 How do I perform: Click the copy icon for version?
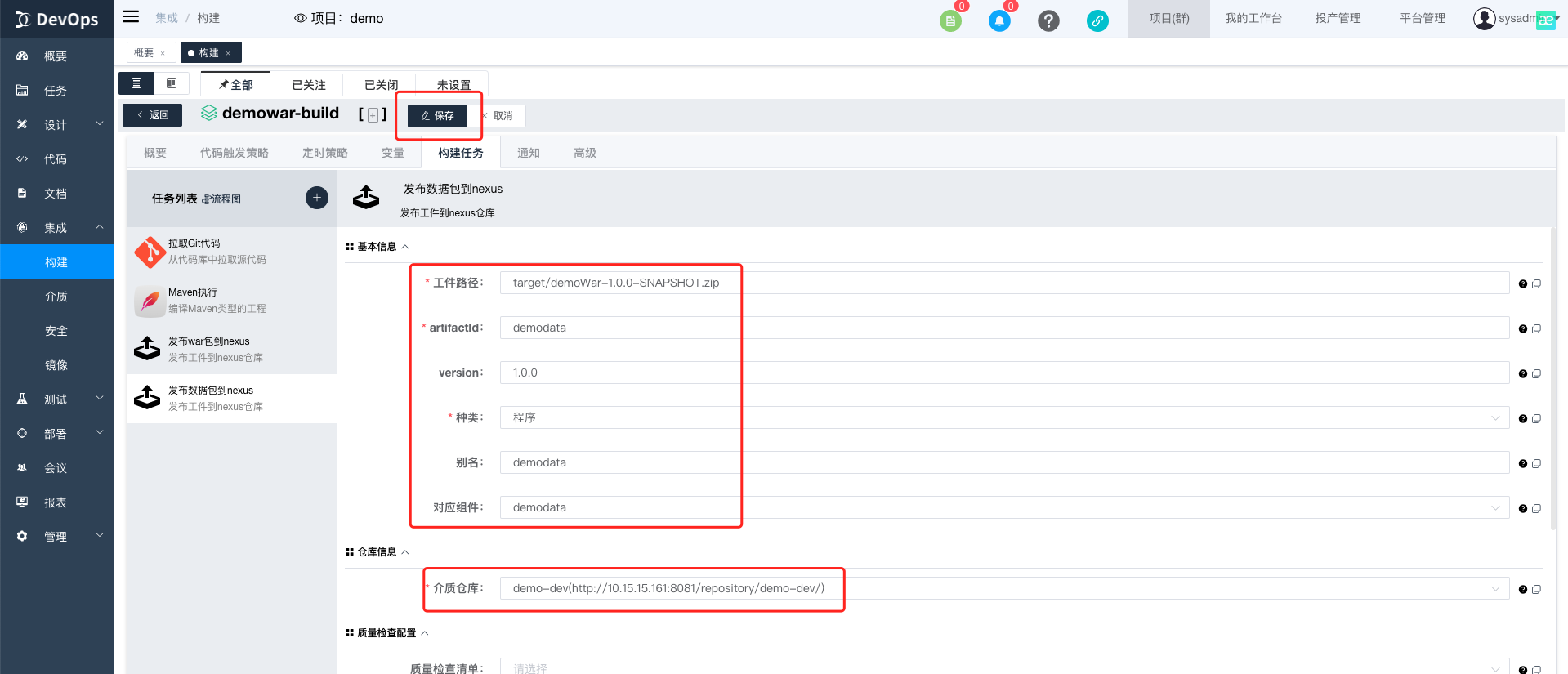click(x=1536, y=374)
